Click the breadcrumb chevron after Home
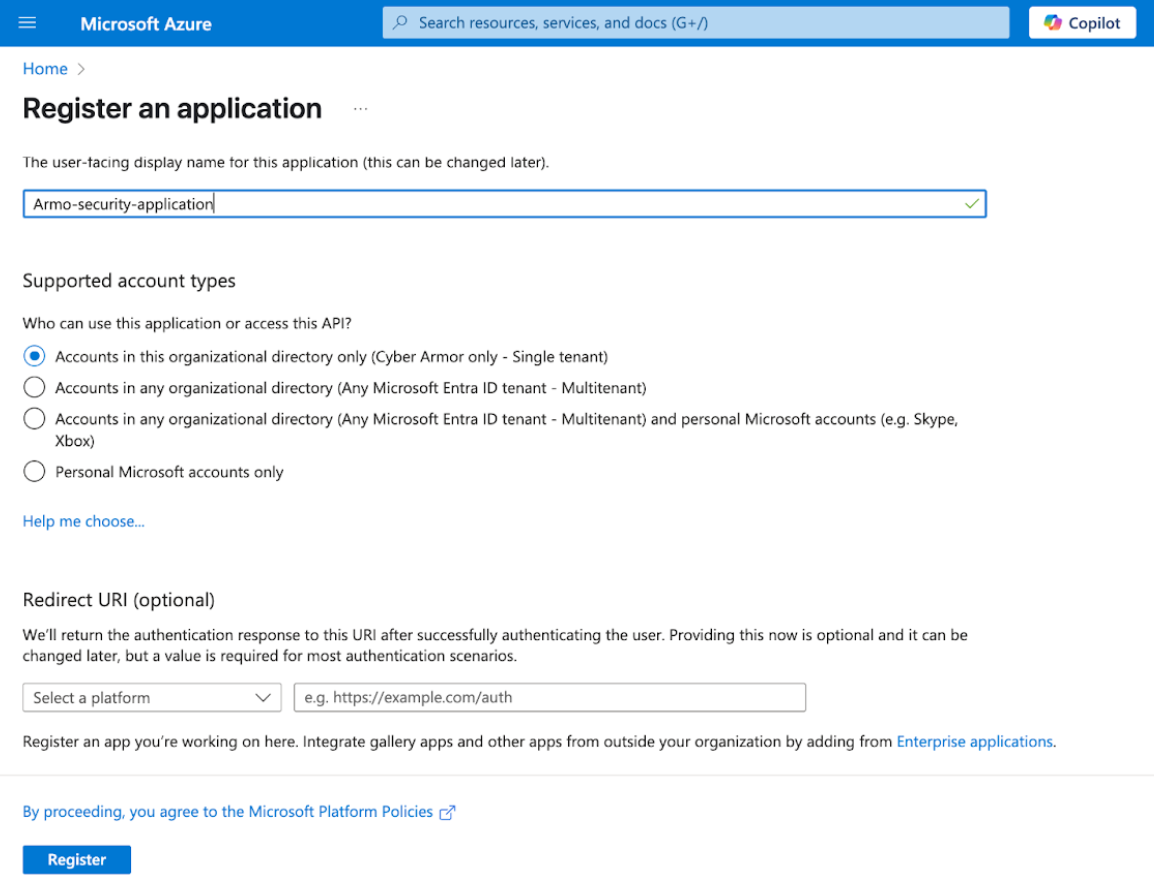This screenshot has height=881, width=1154. [81, 68]
